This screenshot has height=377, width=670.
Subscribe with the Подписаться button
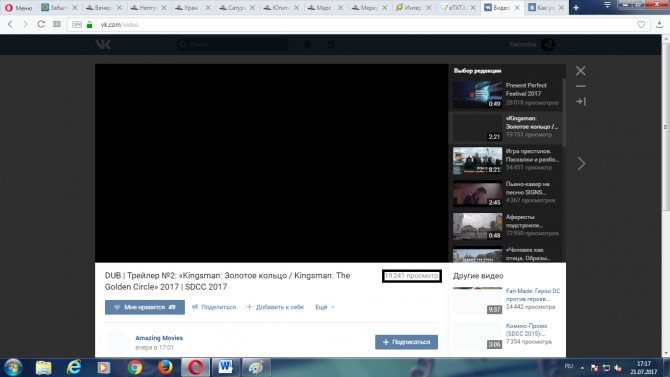[x=406, y=342]
